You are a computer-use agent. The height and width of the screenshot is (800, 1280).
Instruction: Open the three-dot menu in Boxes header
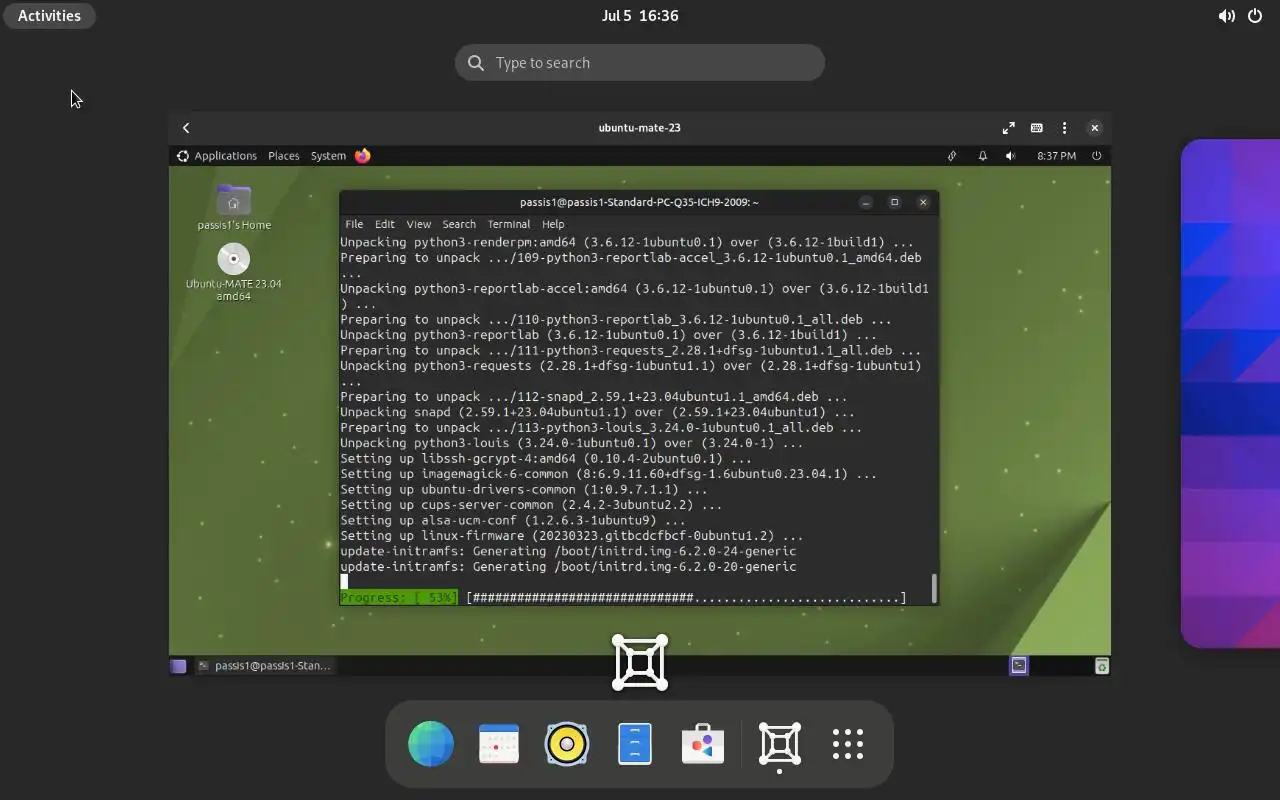pos(1064,128)
